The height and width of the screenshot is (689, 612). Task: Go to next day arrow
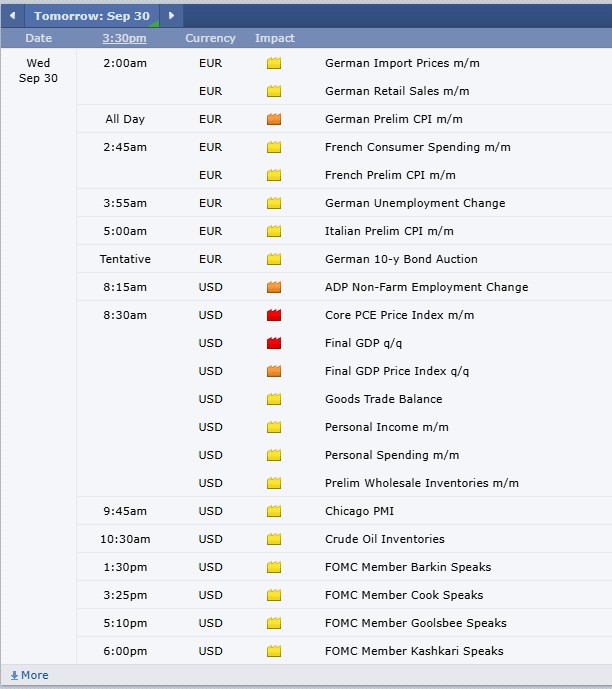pyautogui.click(x=171, y=16)
